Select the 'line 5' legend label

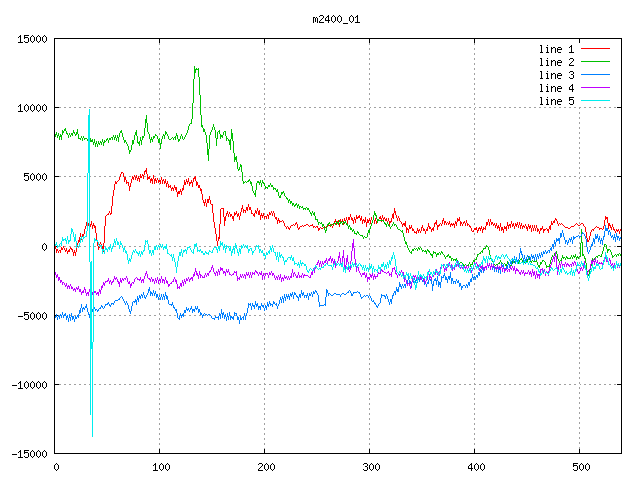coord(556,101)
